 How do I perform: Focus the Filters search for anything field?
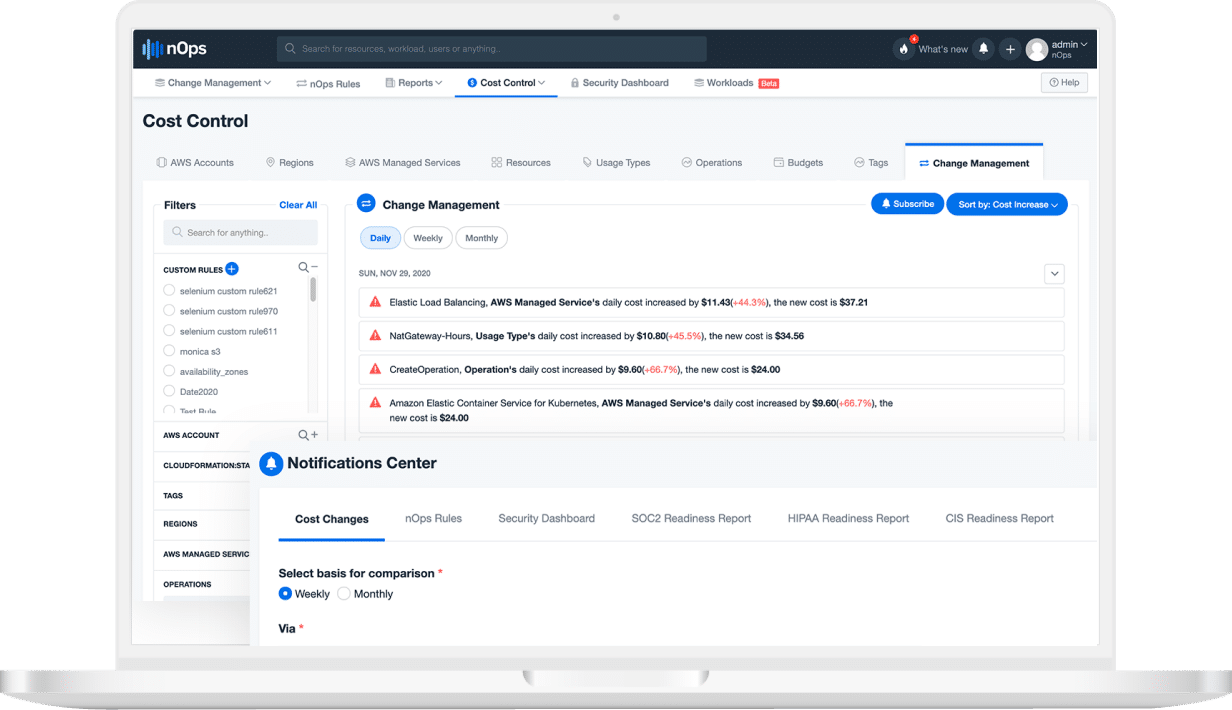(x=240, y=232)
